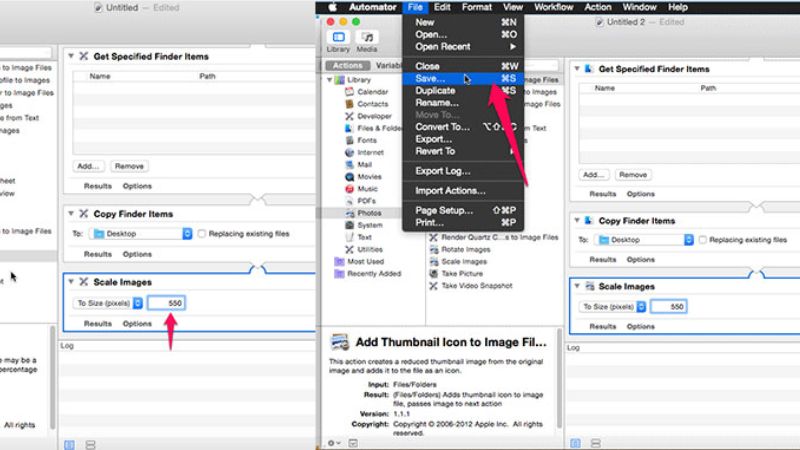Open the To Size (pixels) dropdown in left window
Image resolution: width=800 pixels, height=450 pixels.
(109, 302)
